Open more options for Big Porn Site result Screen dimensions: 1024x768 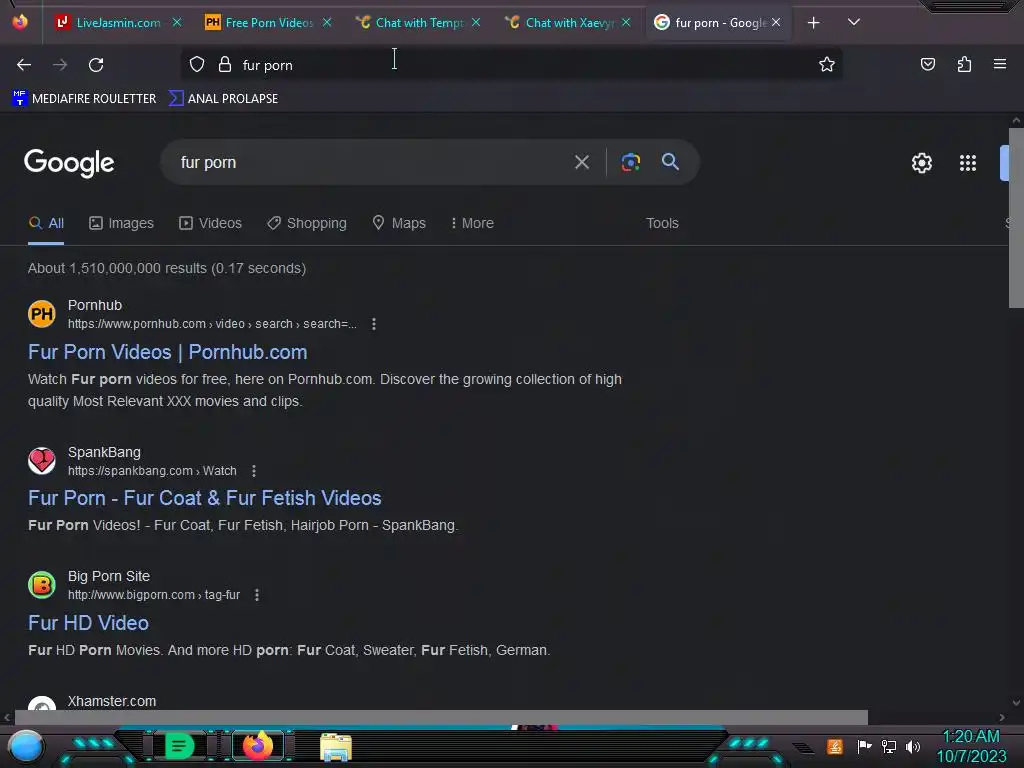pos(257,595)
